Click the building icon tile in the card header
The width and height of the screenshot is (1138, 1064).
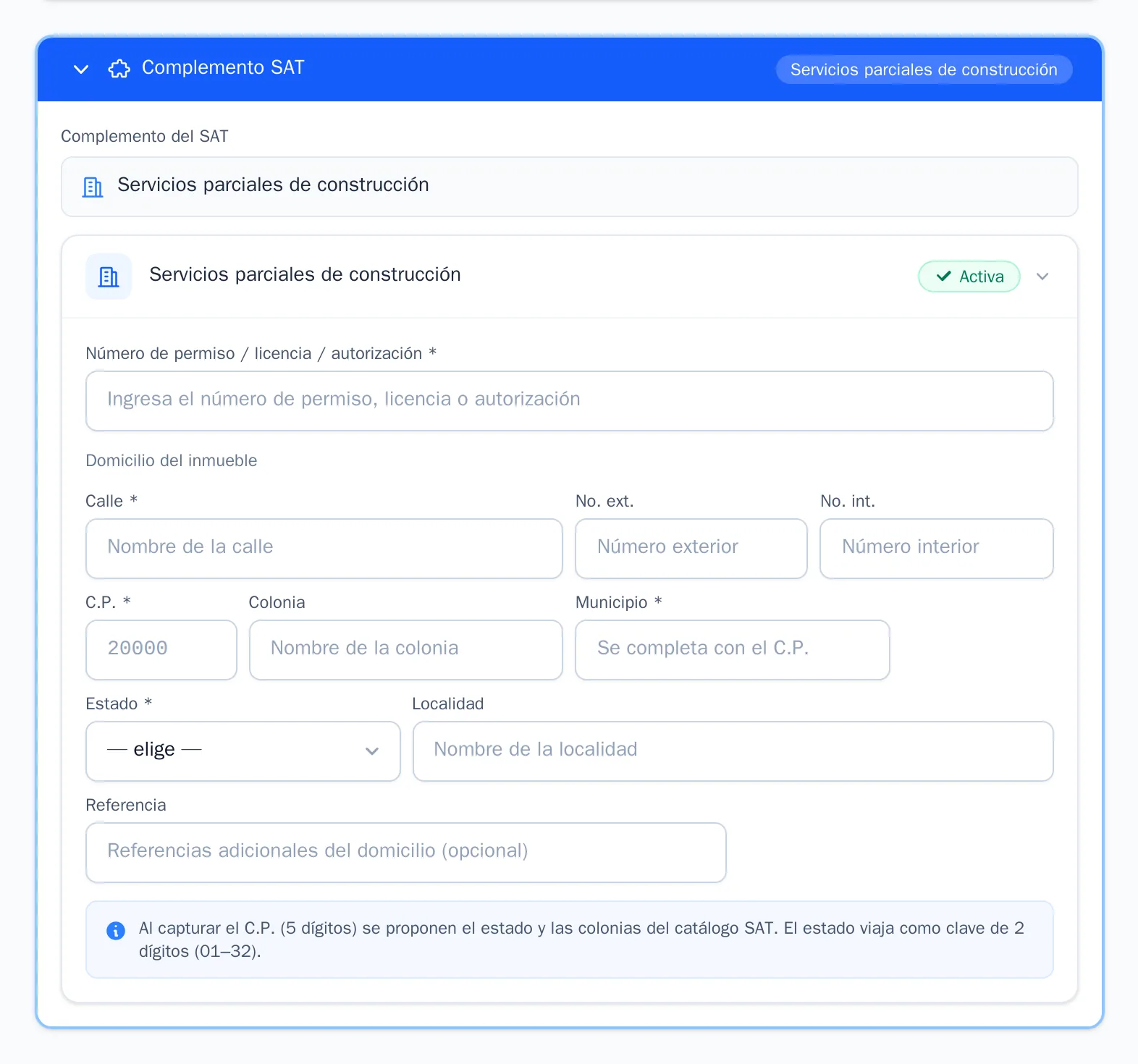click(109, 276)
